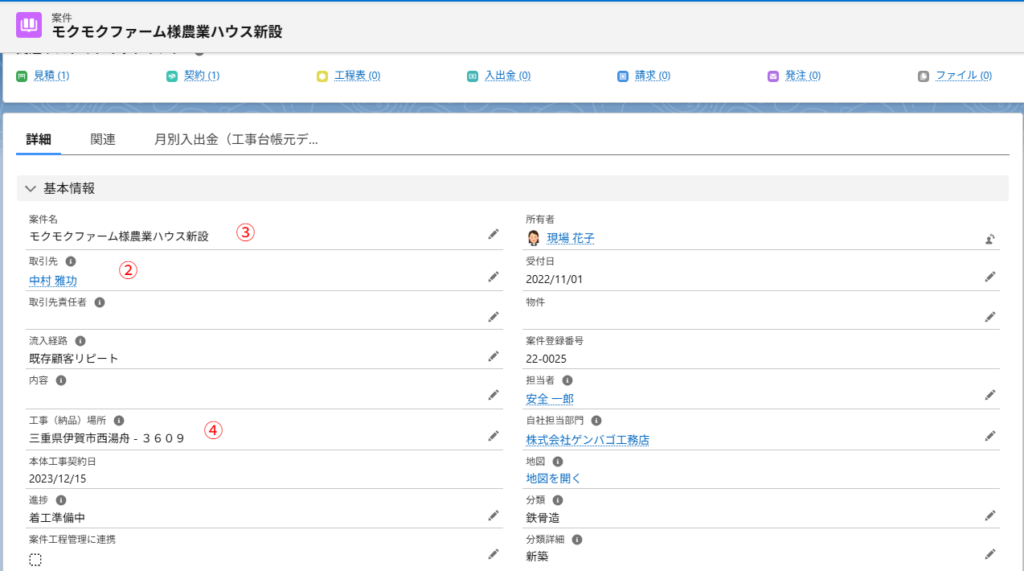Screen dimensions: 1024x571
Task: Edit 分類 鉄骨造 using its pencil icon
Action: [x=989, y=515]
